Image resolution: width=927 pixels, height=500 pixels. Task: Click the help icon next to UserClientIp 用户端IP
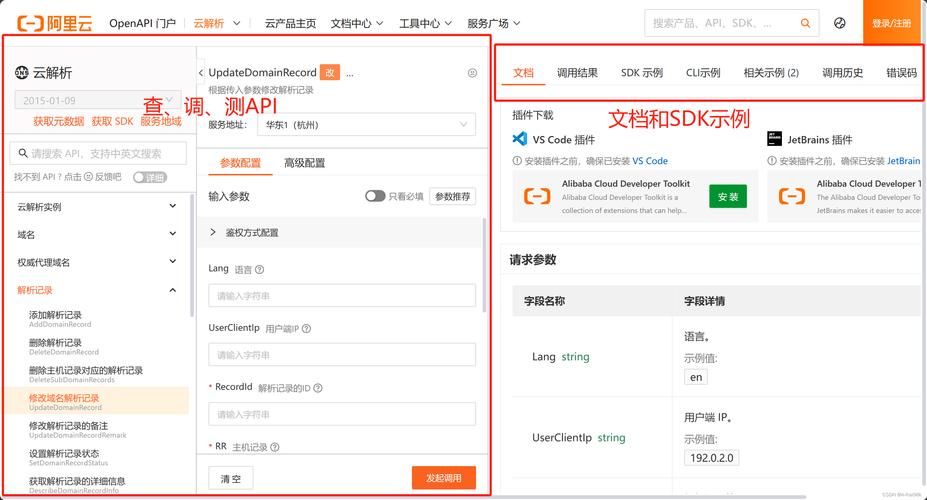306,329
